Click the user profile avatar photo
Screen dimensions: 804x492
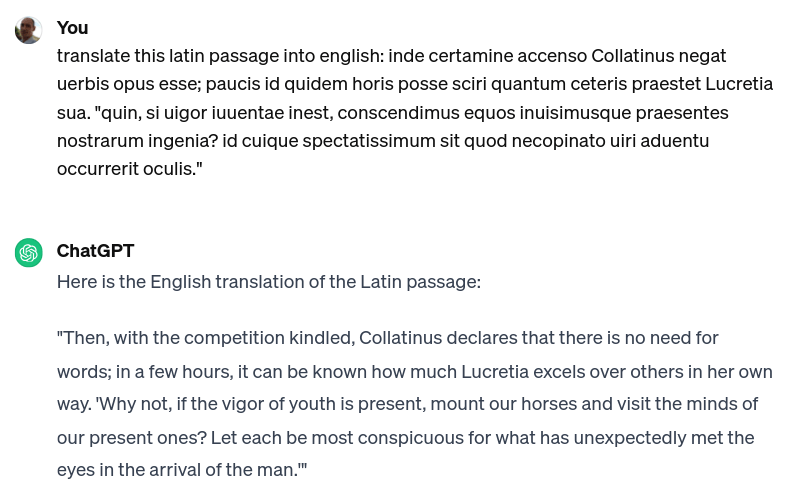[29, 30]
